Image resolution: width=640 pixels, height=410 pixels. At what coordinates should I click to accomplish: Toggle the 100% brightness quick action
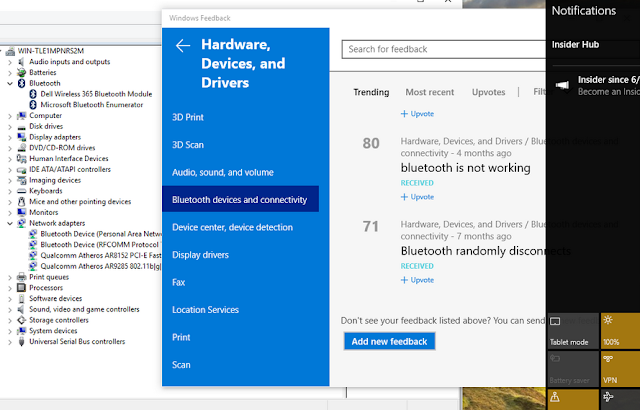click(620, 331)
